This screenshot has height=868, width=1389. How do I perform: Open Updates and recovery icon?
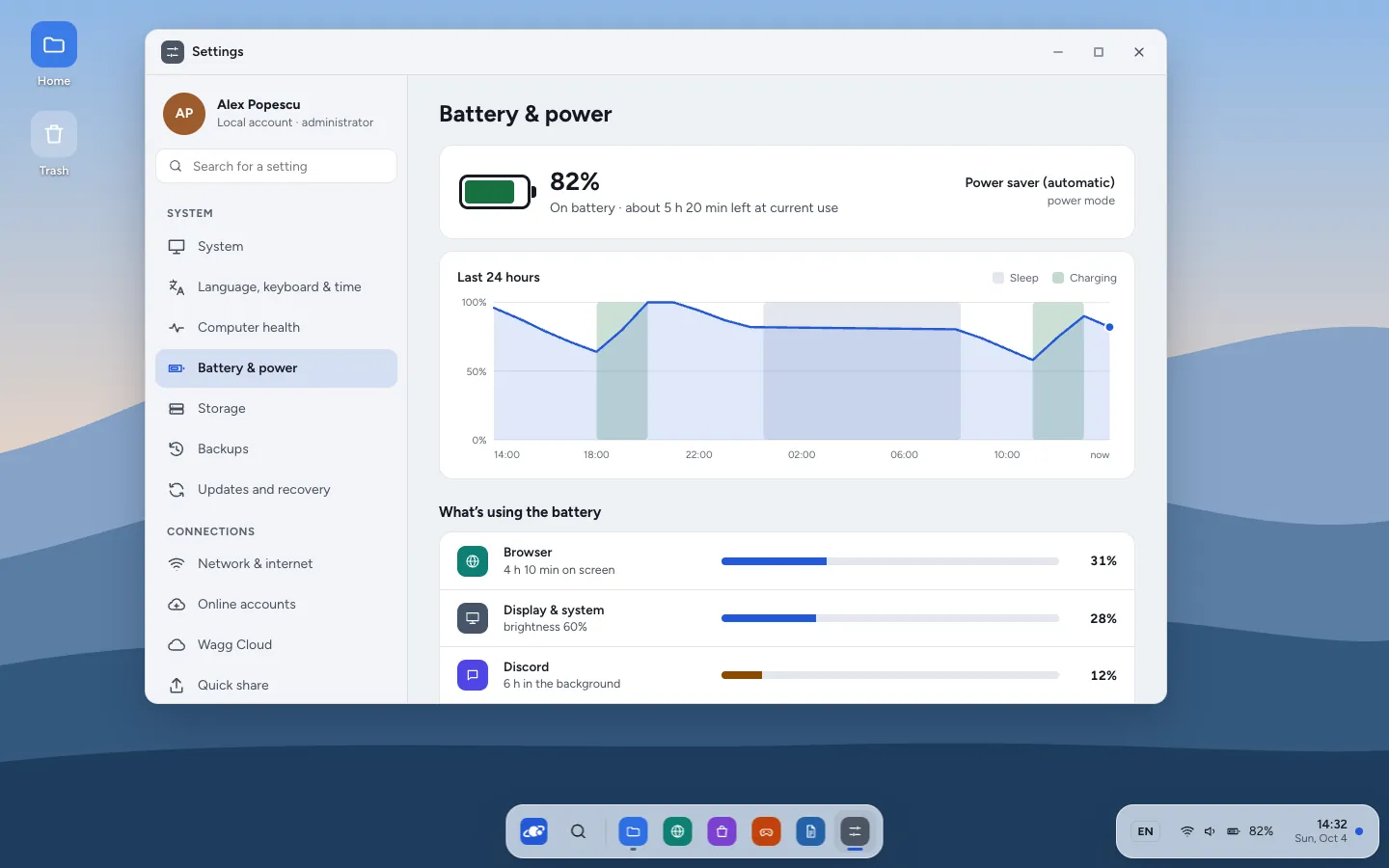point(177,490)
